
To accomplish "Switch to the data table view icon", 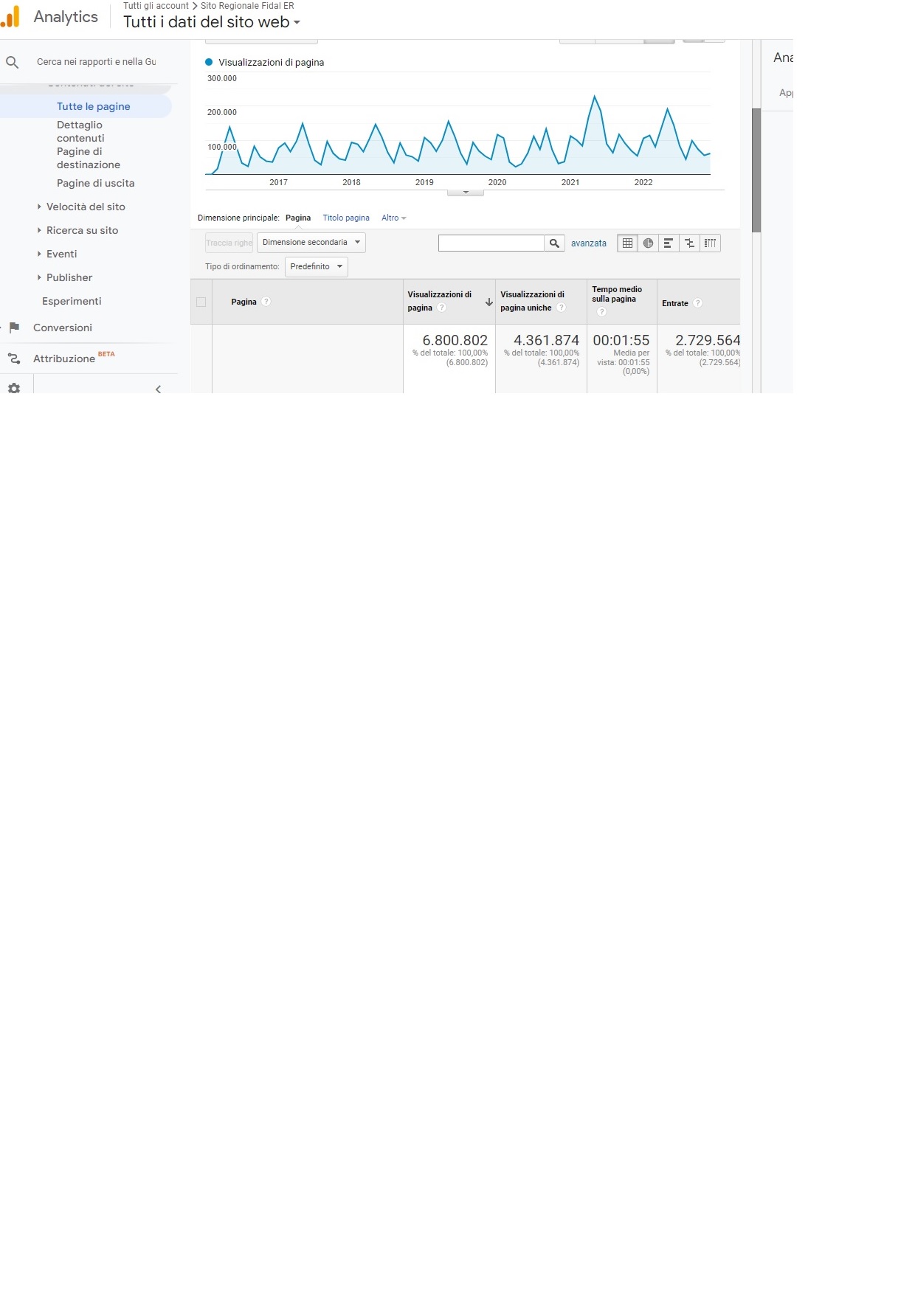I will click(x=627, y=243).
